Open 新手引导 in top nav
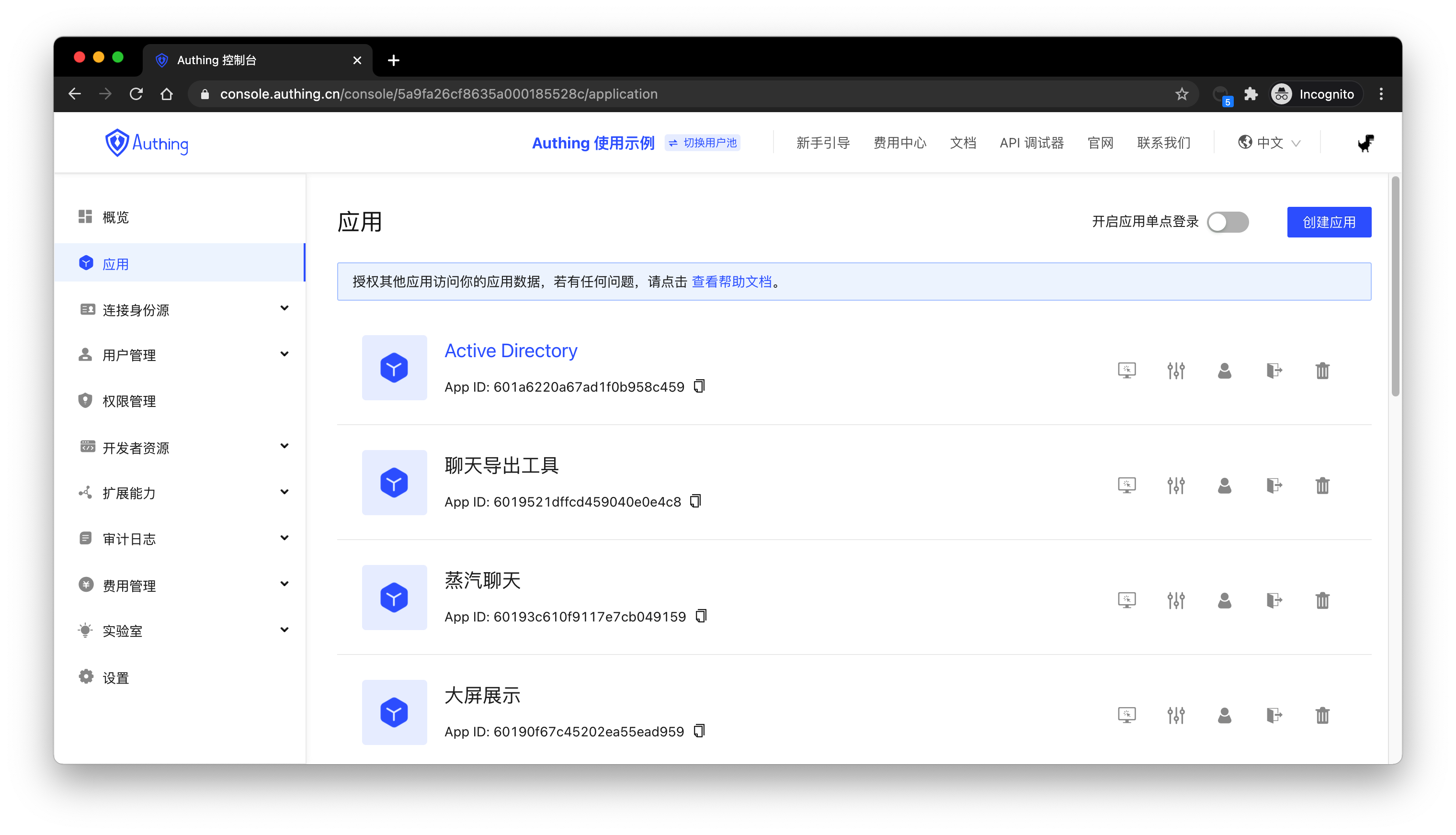 823,143
